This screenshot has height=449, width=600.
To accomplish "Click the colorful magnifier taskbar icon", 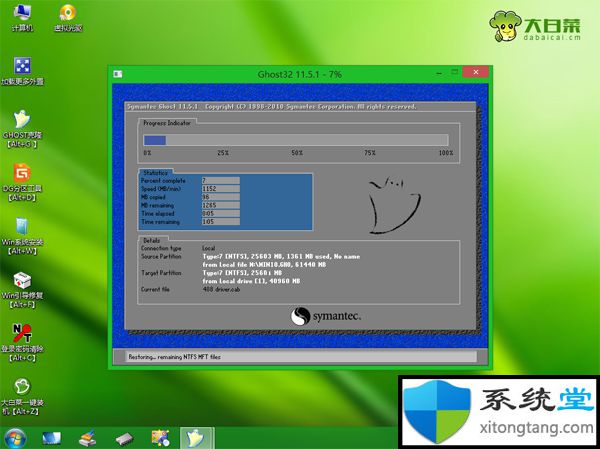I will pyautogui.click(x=160, y=439).
